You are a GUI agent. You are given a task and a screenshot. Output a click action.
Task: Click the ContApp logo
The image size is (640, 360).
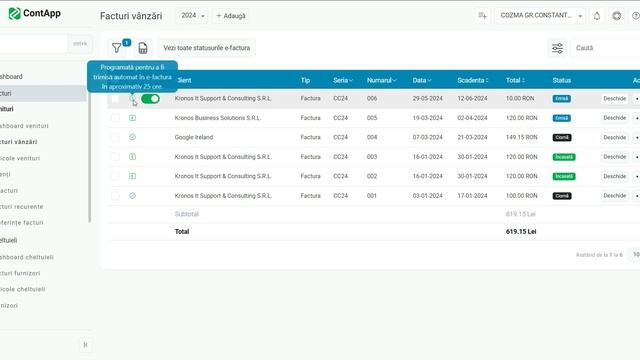point(34,13)
